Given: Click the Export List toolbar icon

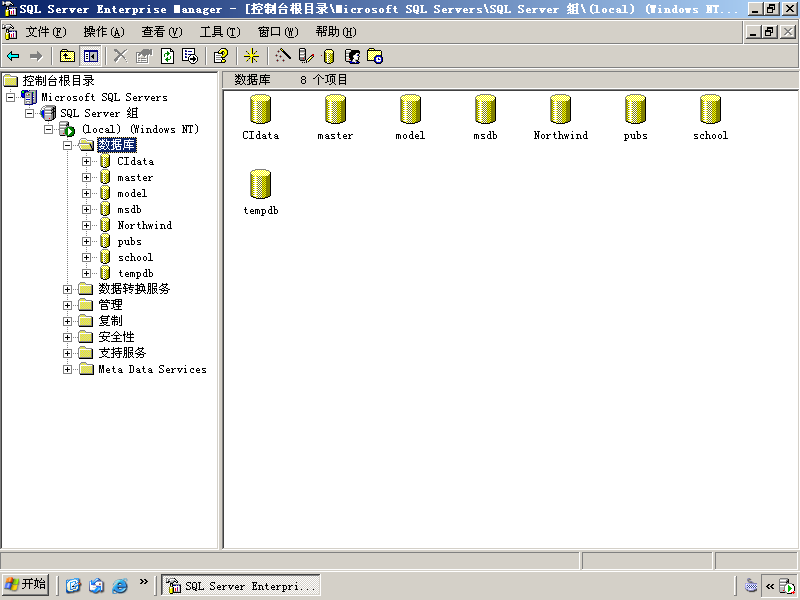Looking at the screenshot, I should coord(190,56).
